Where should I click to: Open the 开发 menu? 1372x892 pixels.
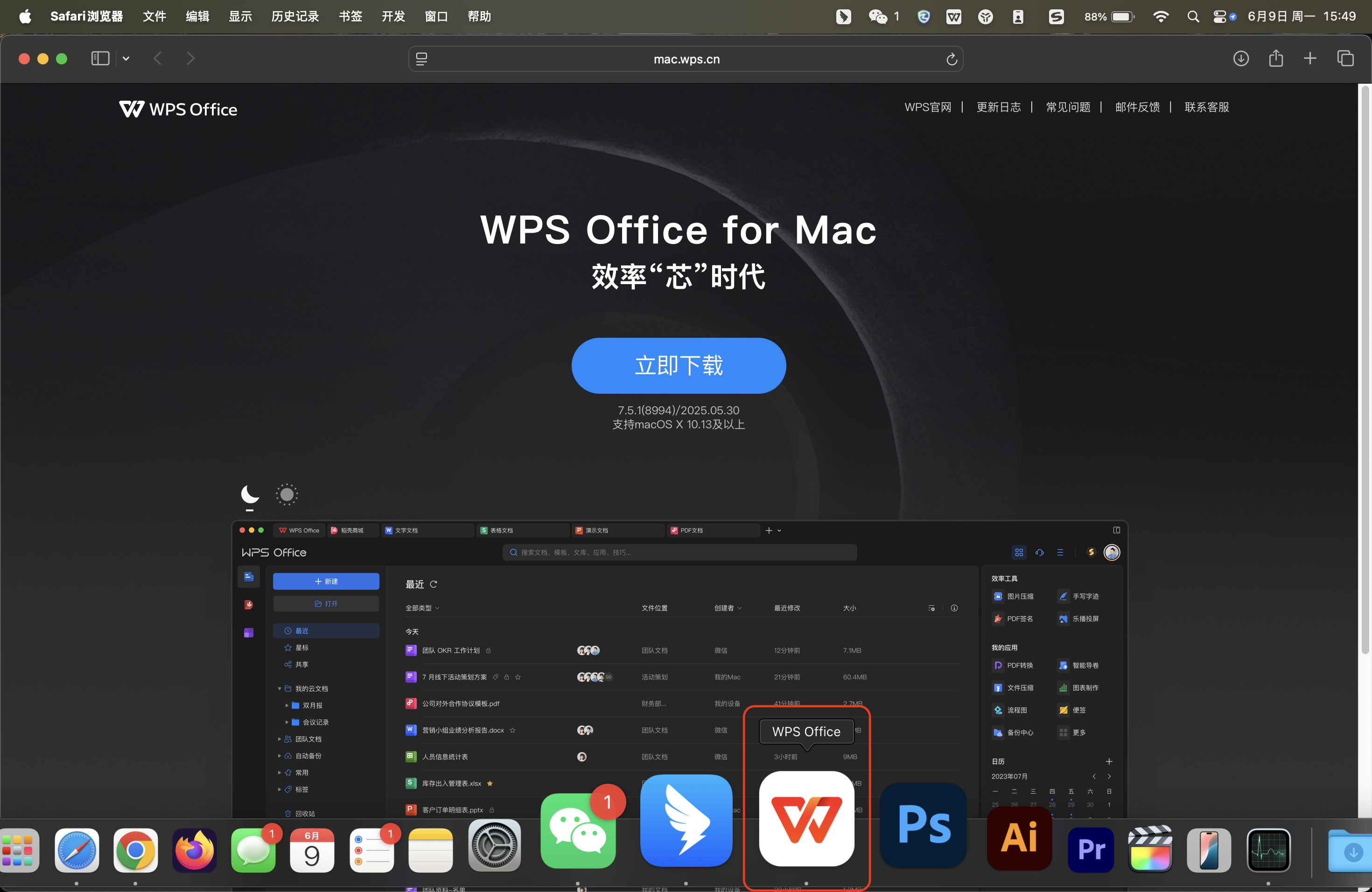click(393, 16)
